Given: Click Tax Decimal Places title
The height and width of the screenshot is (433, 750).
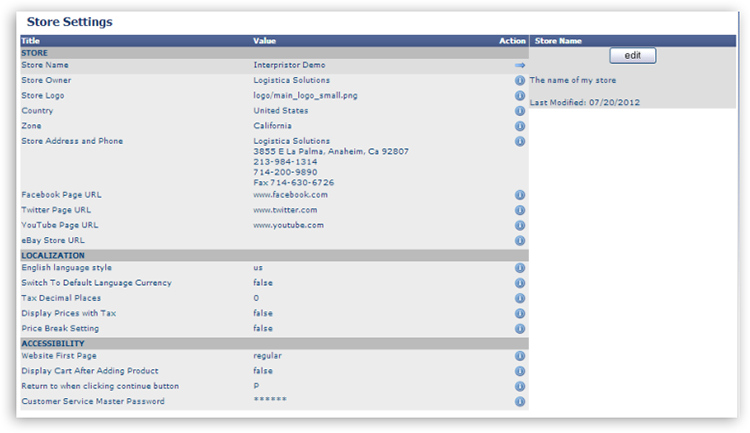Looking at the screenshot, I should tap(61, 298).
